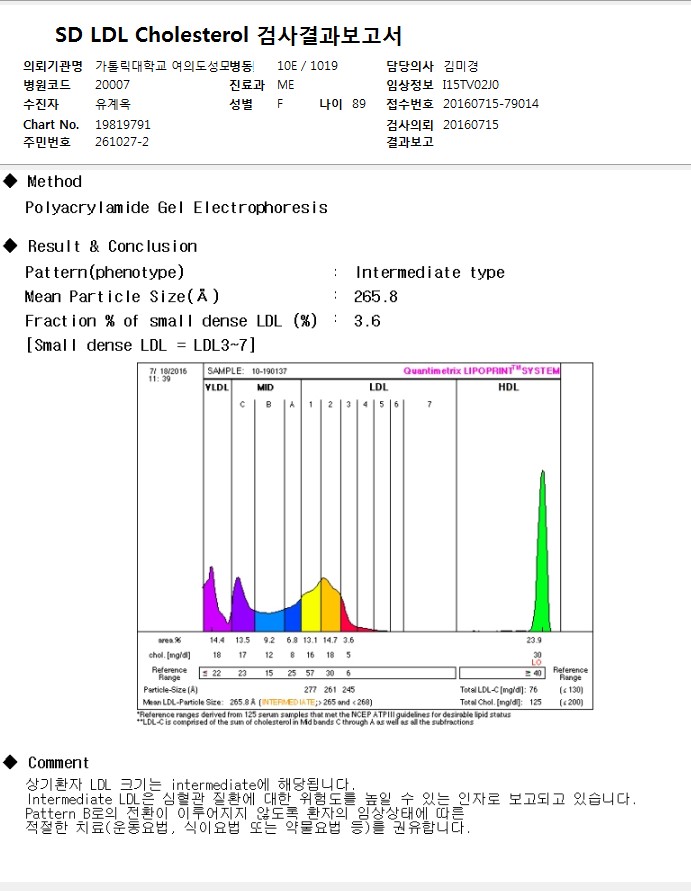691x891 pixels.
Task: Select HDL area value '23.9'
Action: pyautogui.click(x=534, y=640)
